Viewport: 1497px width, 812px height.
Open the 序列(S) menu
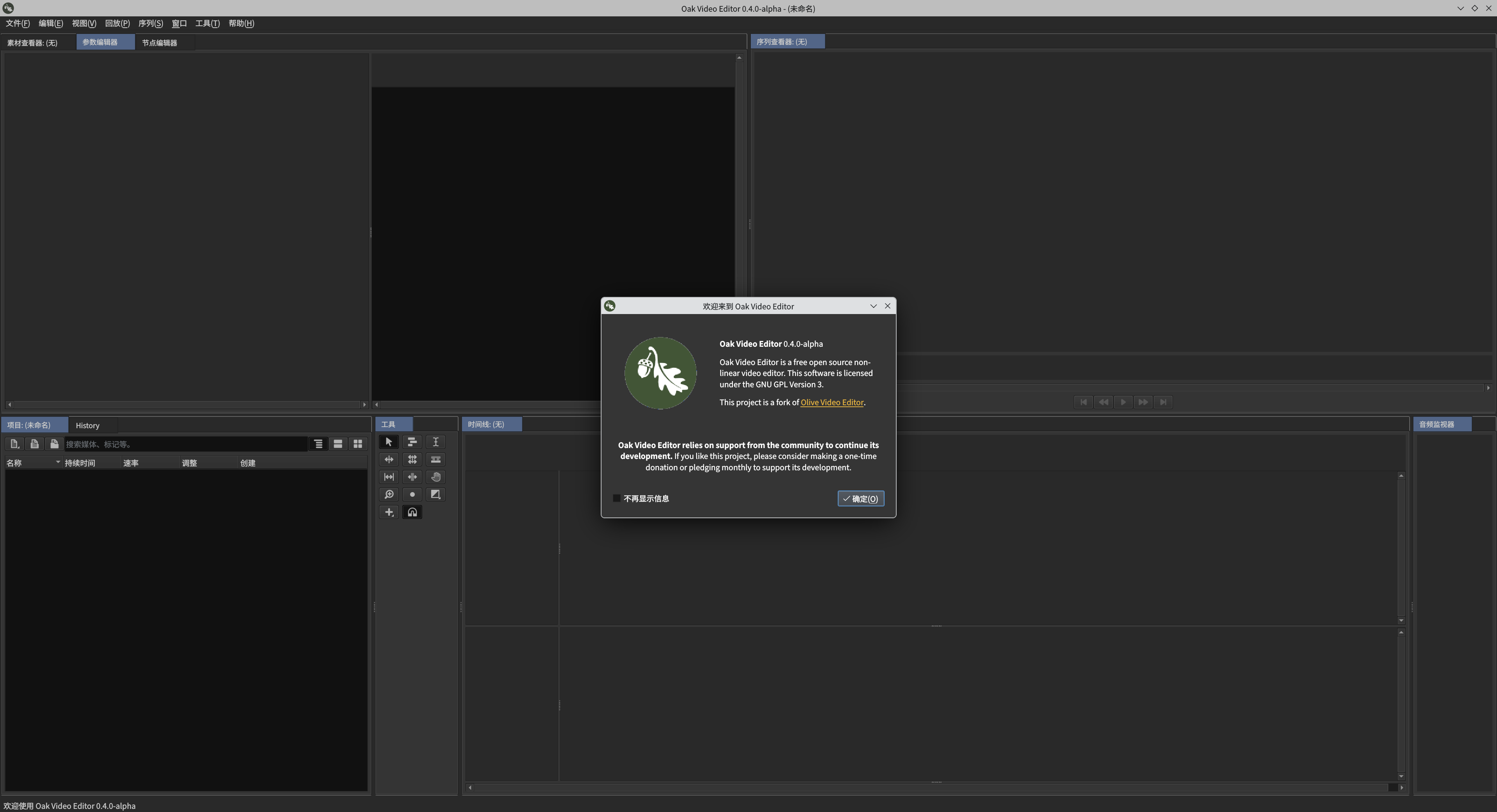tap(150, 23)
